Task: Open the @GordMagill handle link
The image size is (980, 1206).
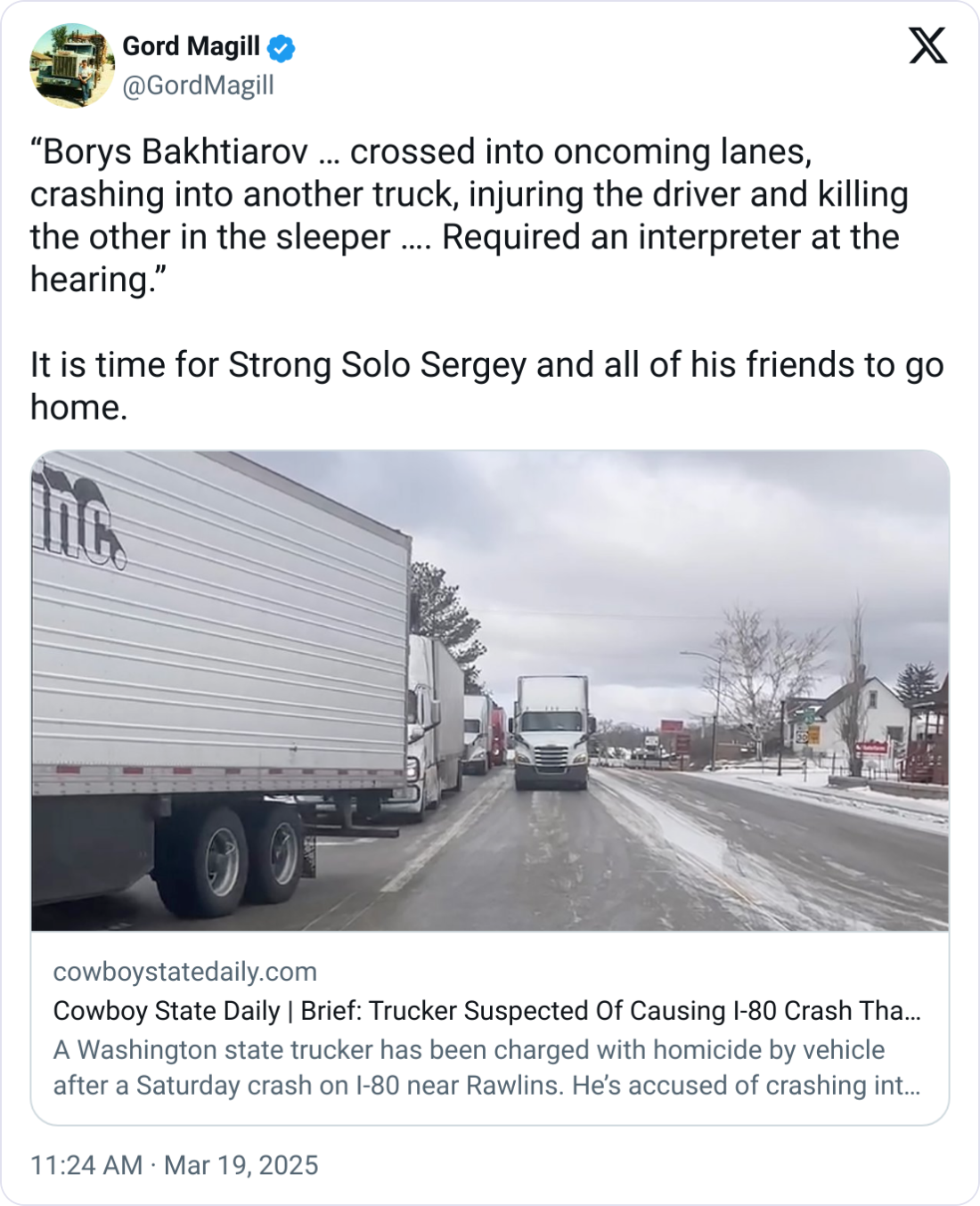Action: click(198, 86)
